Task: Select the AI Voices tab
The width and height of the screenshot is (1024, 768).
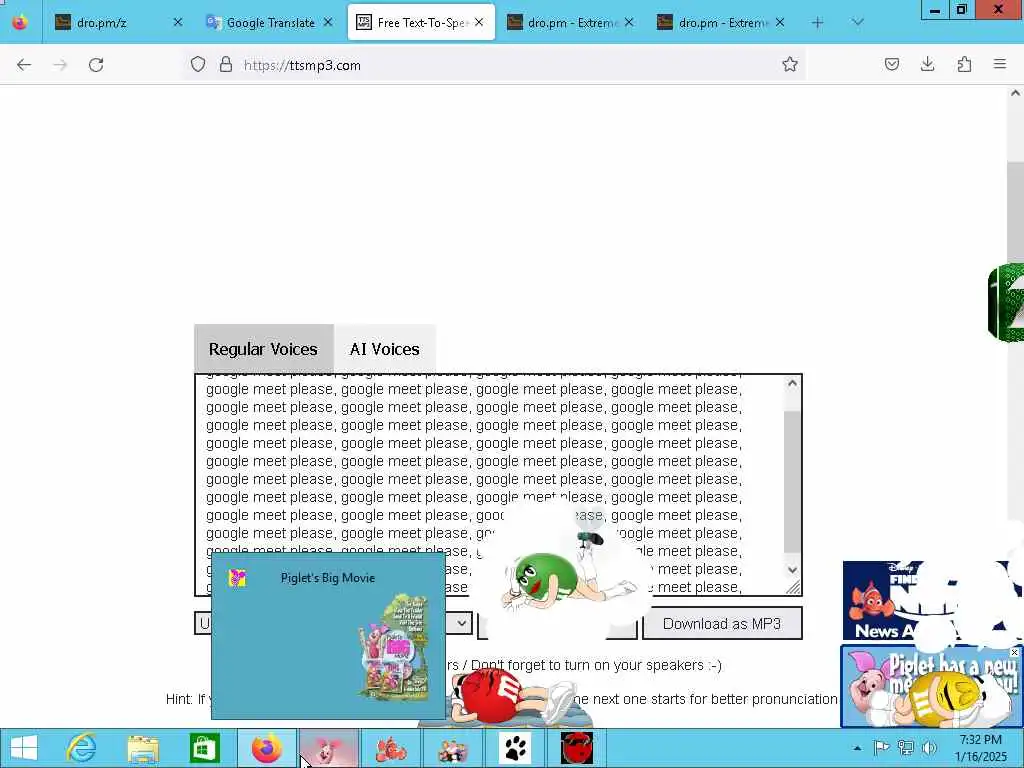Action: tap(385, 349)
